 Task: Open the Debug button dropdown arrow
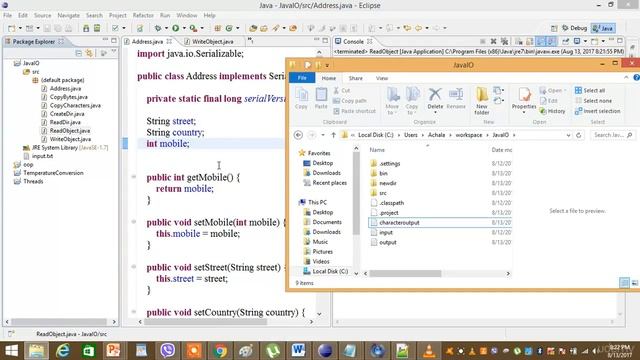point(166,28)
